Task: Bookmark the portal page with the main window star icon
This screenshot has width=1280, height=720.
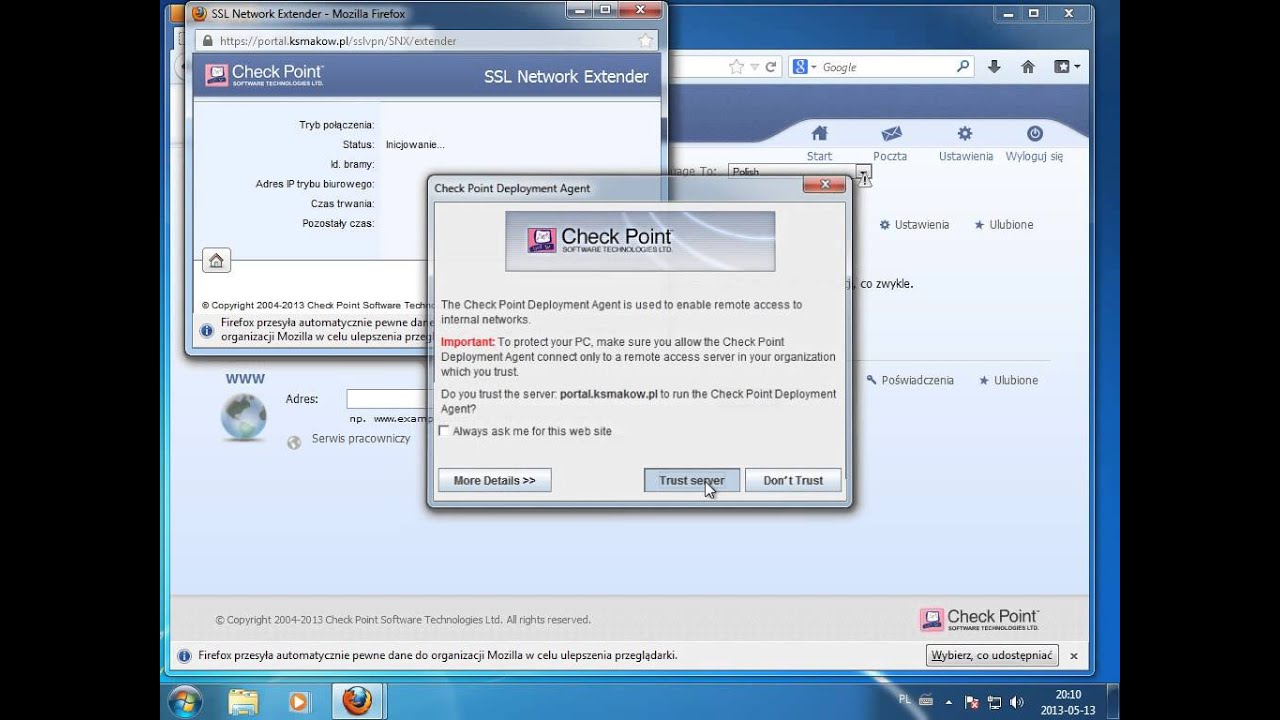Action: click(737, 67)
